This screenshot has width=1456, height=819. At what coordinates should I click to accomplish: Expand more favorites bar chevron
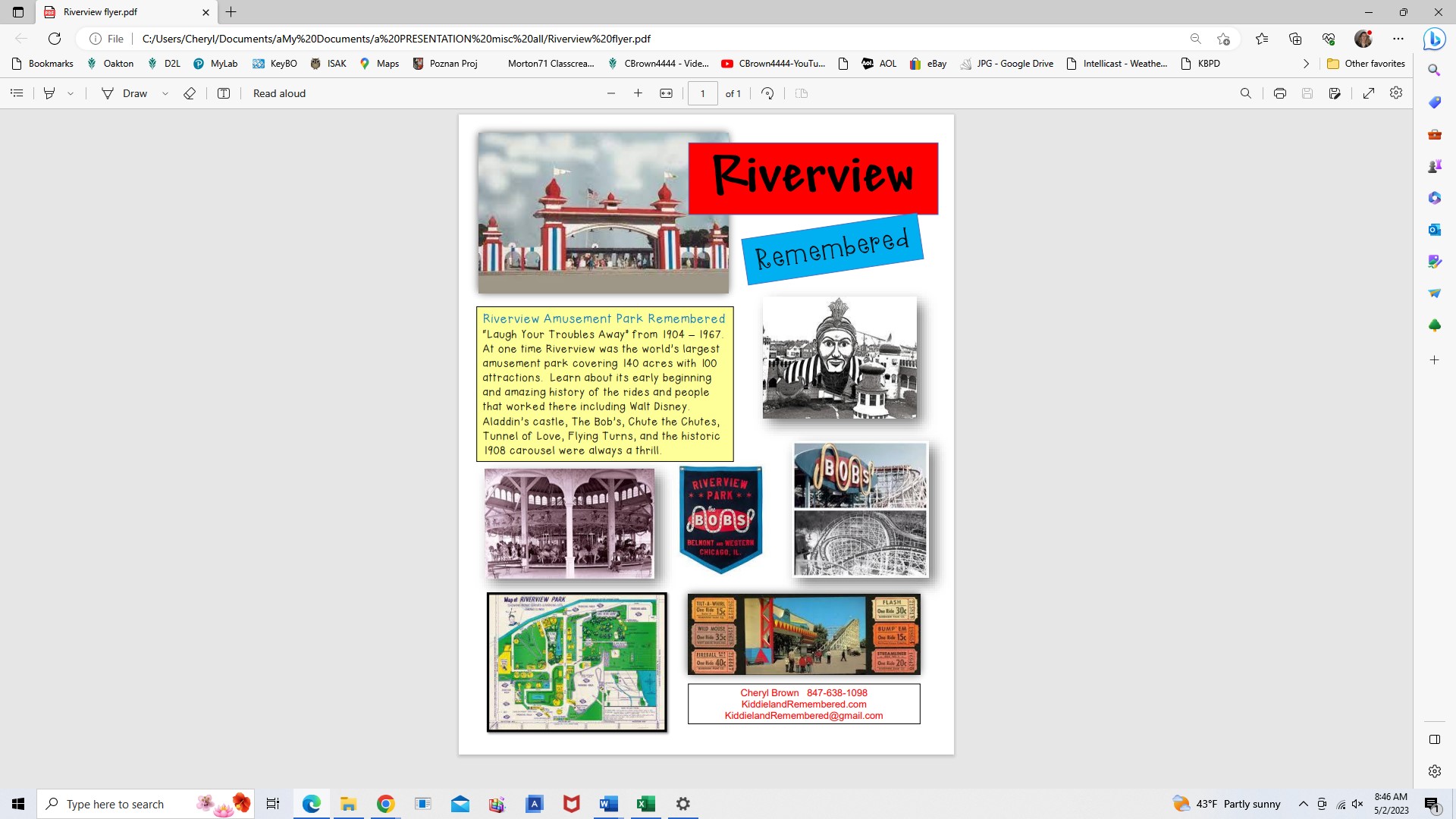[1306, 64]
